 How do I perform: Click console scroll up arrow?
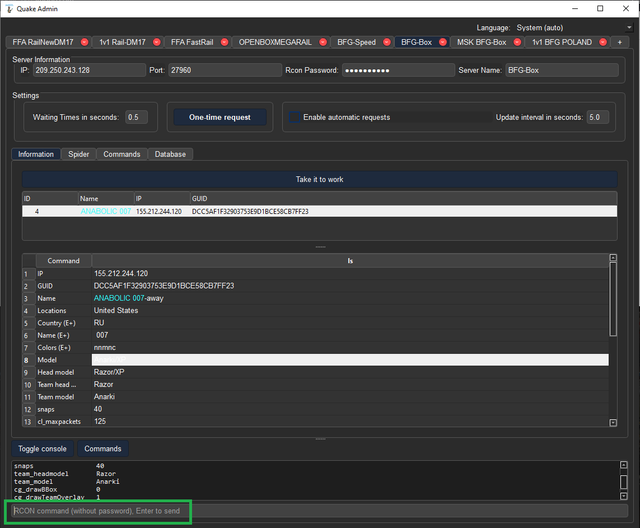point(624,465)
